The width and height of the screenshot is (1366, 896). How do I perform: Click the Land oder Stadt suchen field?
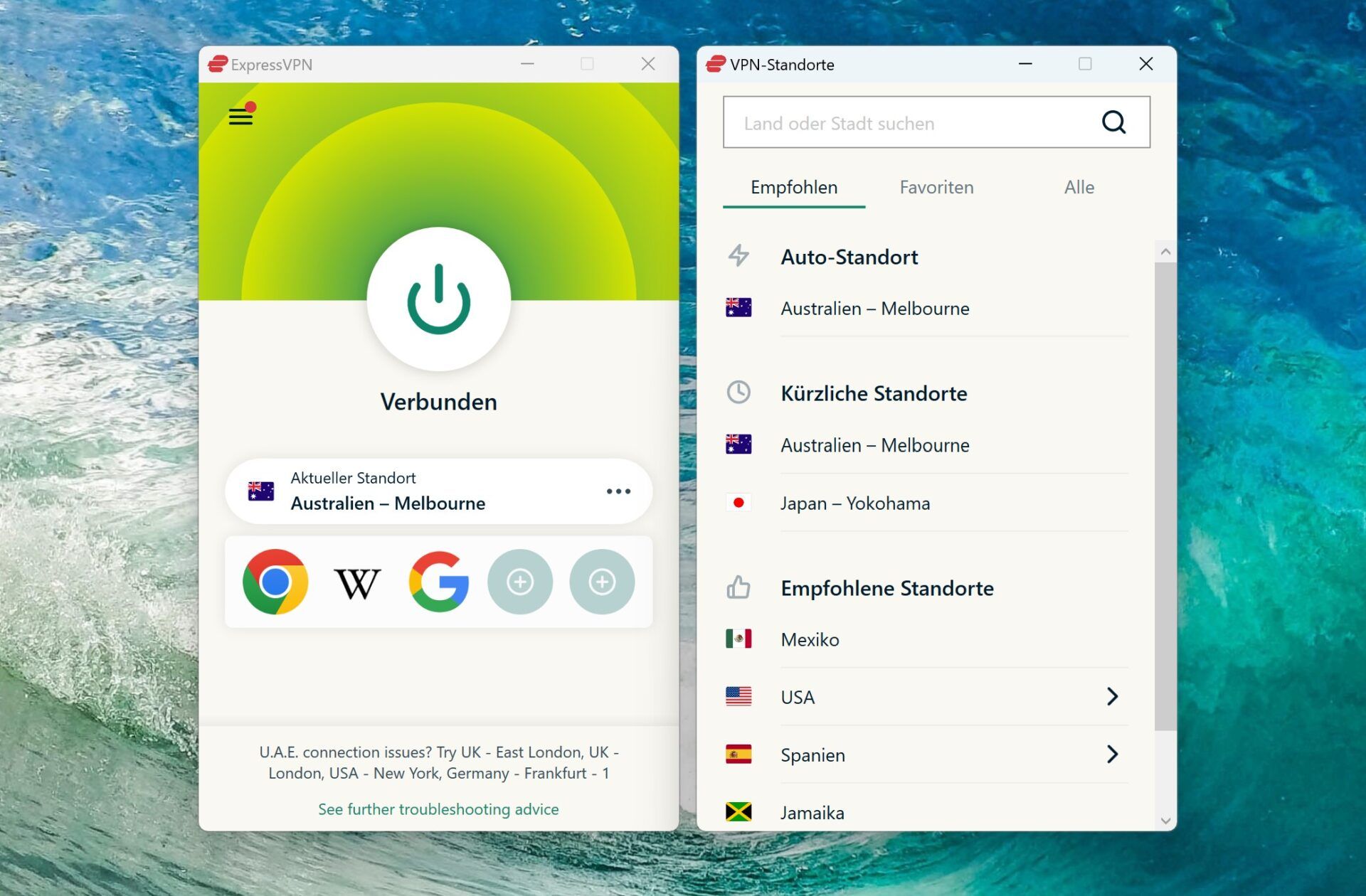(936, 122)
